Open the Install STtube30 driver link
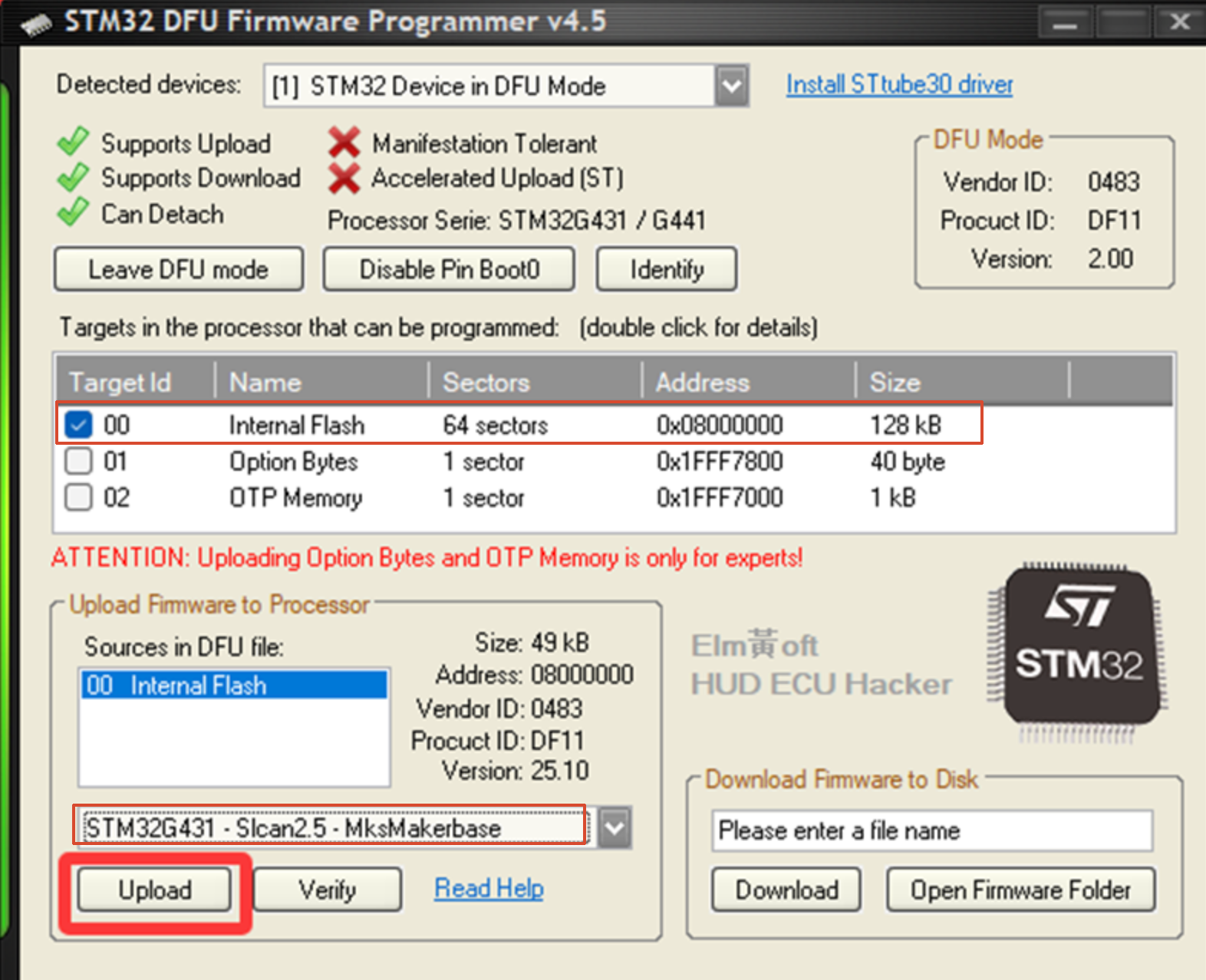The width and height of the screenshot is (1206, 980). tap(899, 84)
